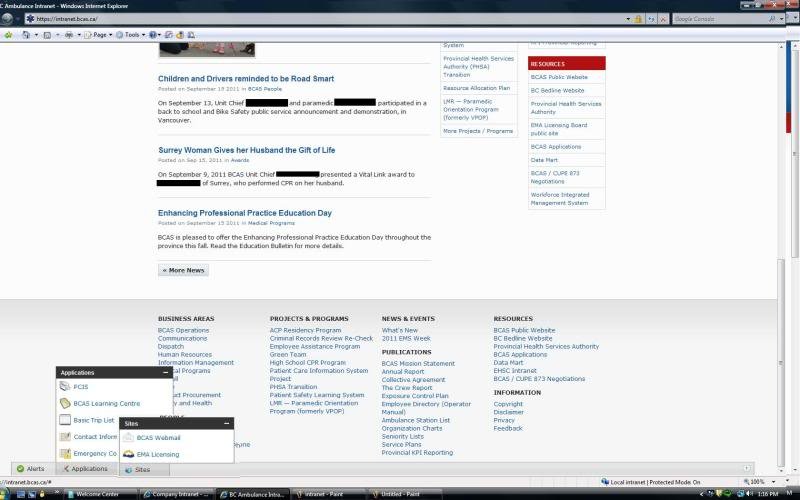Click the Google search input field
This screenshot has width=800, height=500.
720,19
